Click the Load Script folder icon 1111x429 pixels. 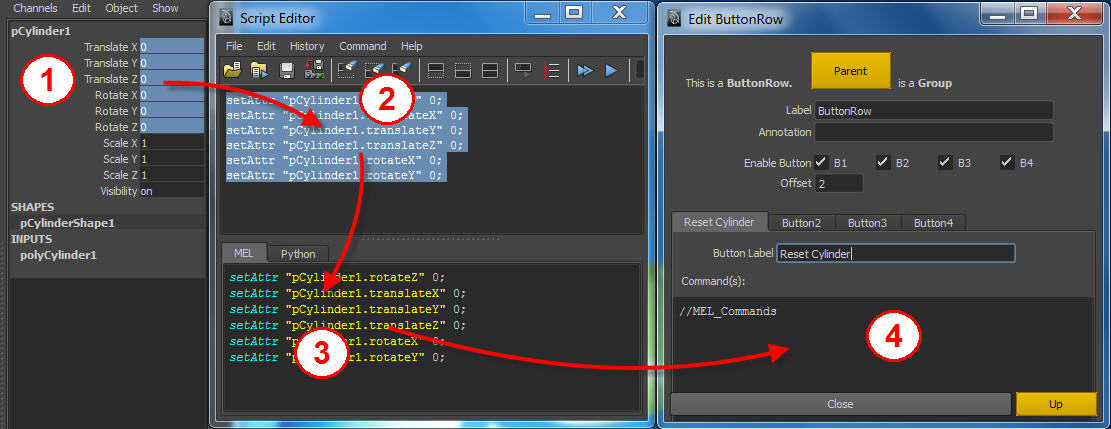point(232,70)
